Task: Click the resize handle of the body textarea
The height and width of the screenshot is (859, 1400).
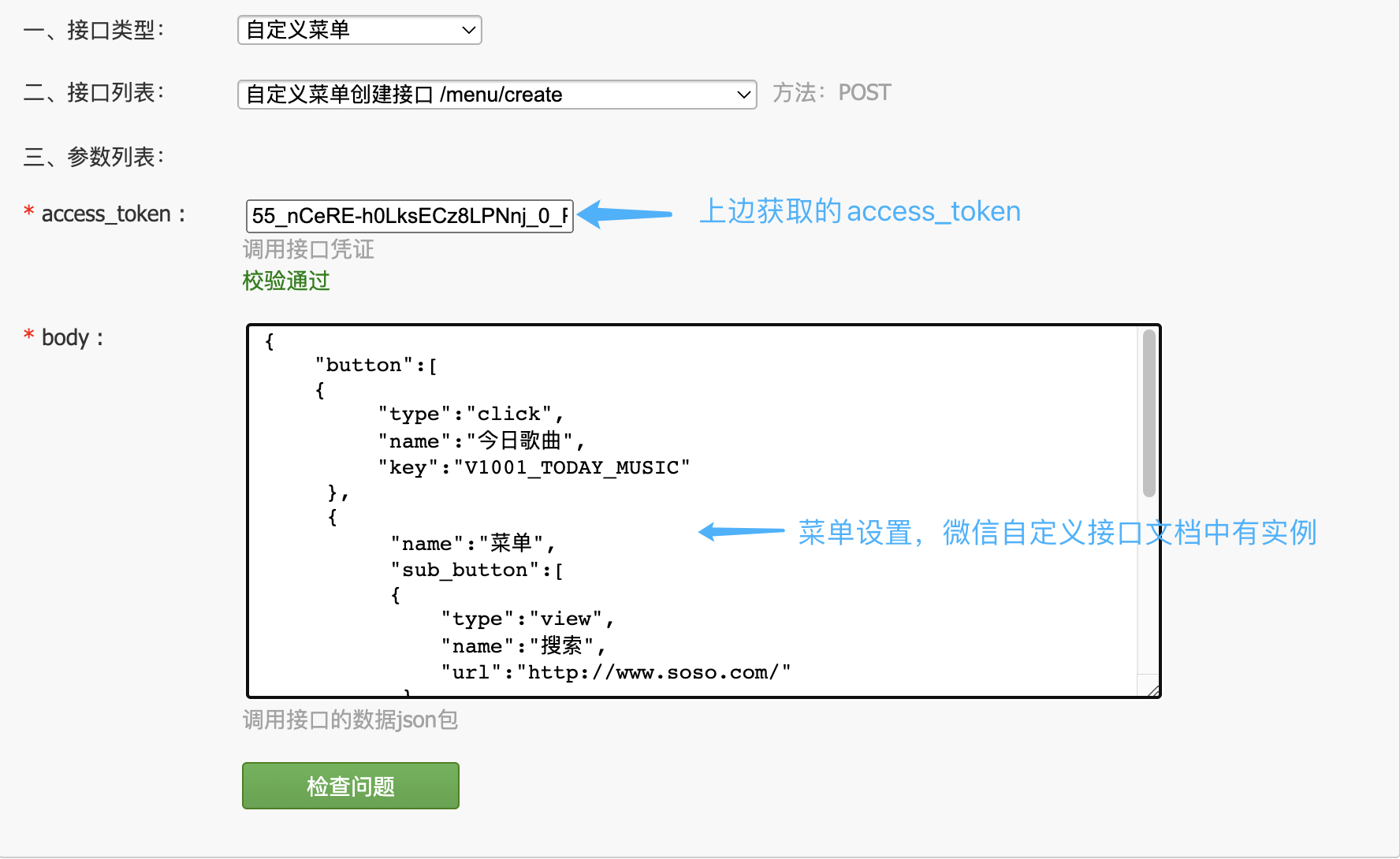Action: [x=1153, y=690]
